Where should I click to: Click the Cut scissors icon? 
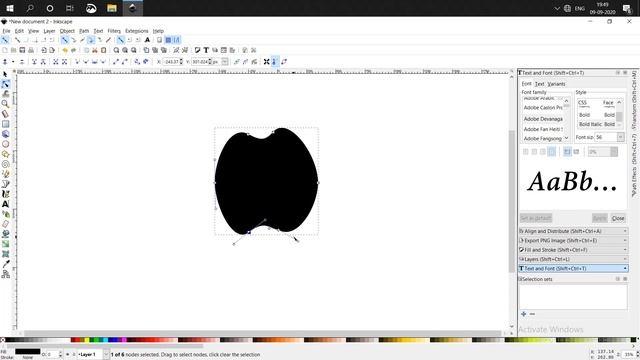coord(95,50)
